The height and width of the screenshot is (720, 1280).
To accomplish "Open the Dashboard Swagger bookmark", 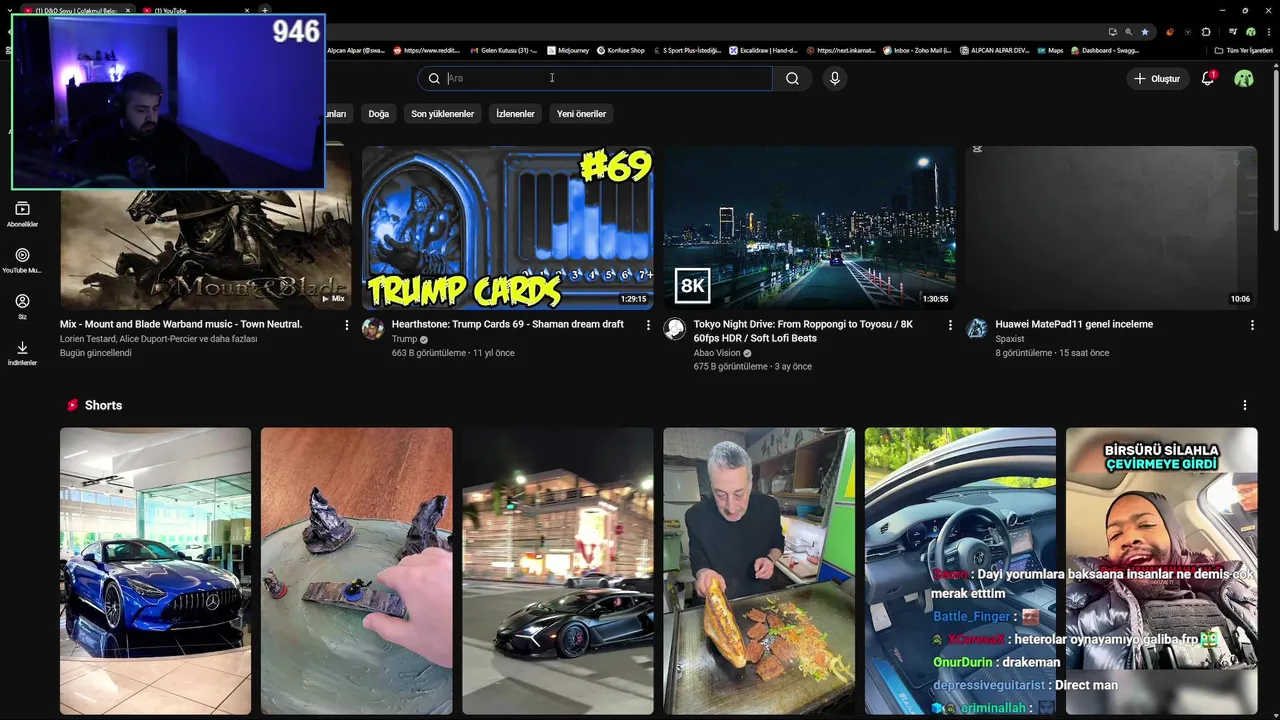I will coord(1105,50).
